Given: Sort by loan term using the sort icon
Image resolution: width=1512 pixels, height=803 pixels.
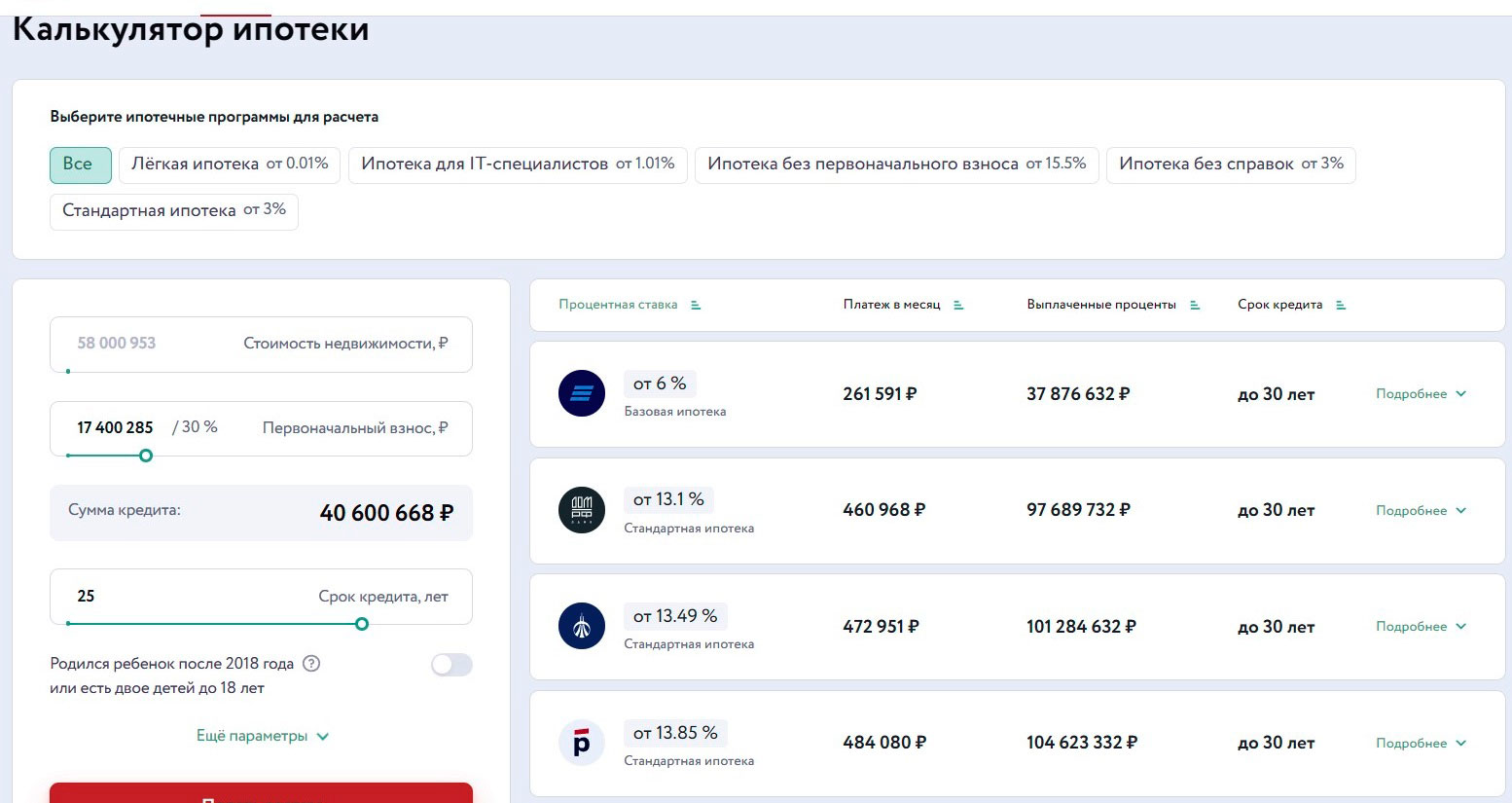Looking at the screenshot, I should tap(1341, 305).
